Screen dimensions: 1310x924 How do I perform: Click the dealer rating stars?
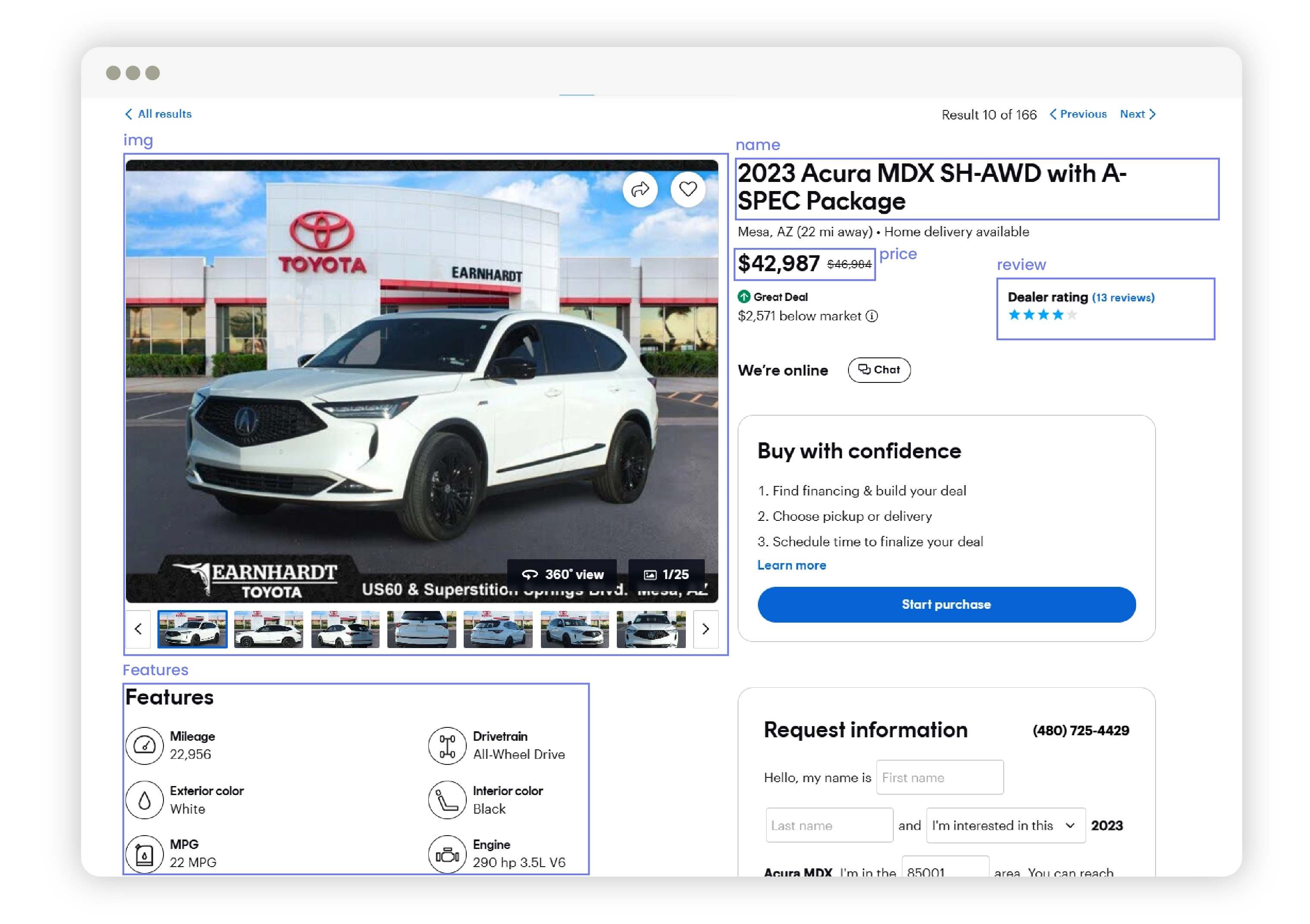[1043, 315]
